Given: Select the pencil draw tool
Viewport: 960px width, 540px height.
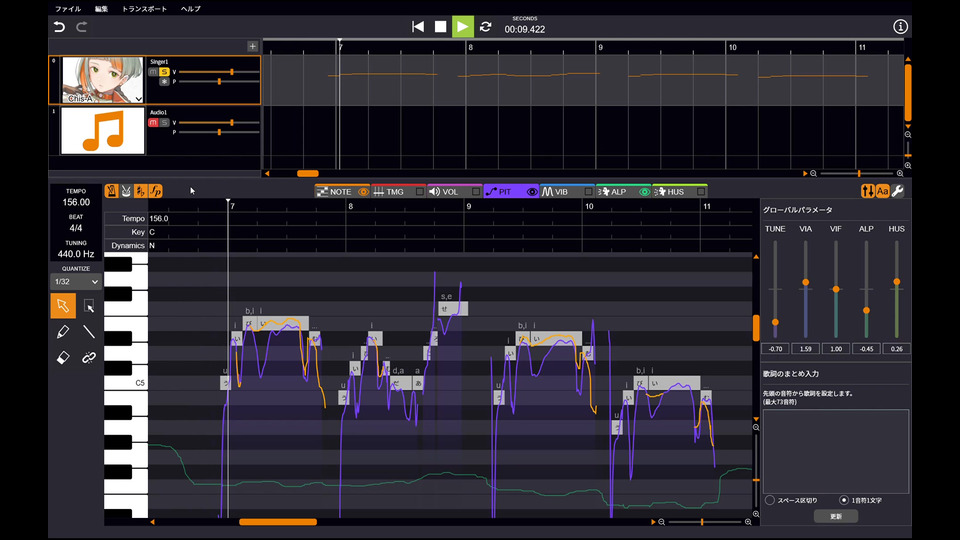Looking at the screenshot, I should click(63, 332).
